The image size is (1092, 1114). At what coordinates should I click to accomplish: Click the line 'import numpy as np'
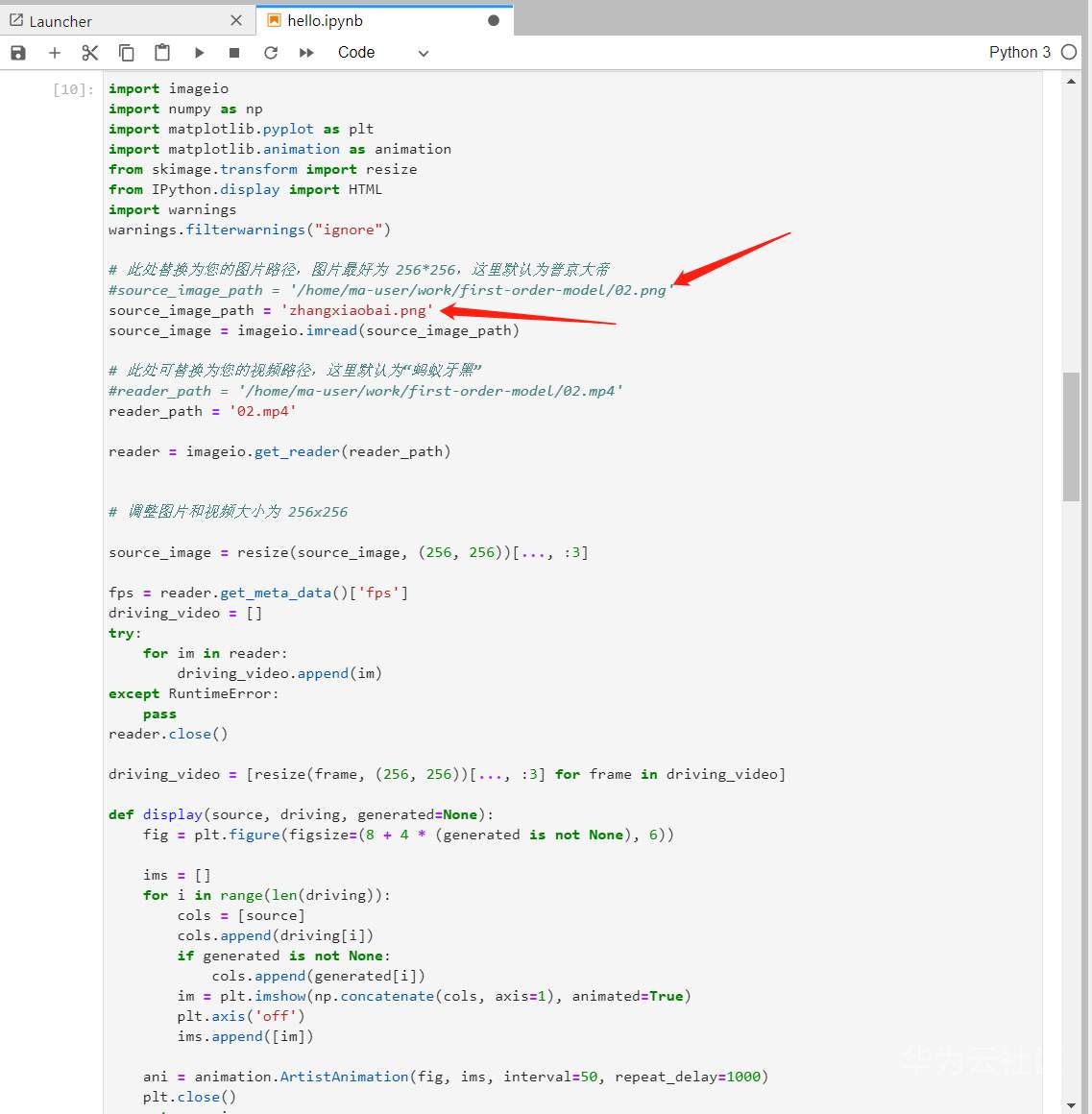[x=185, y=109]
